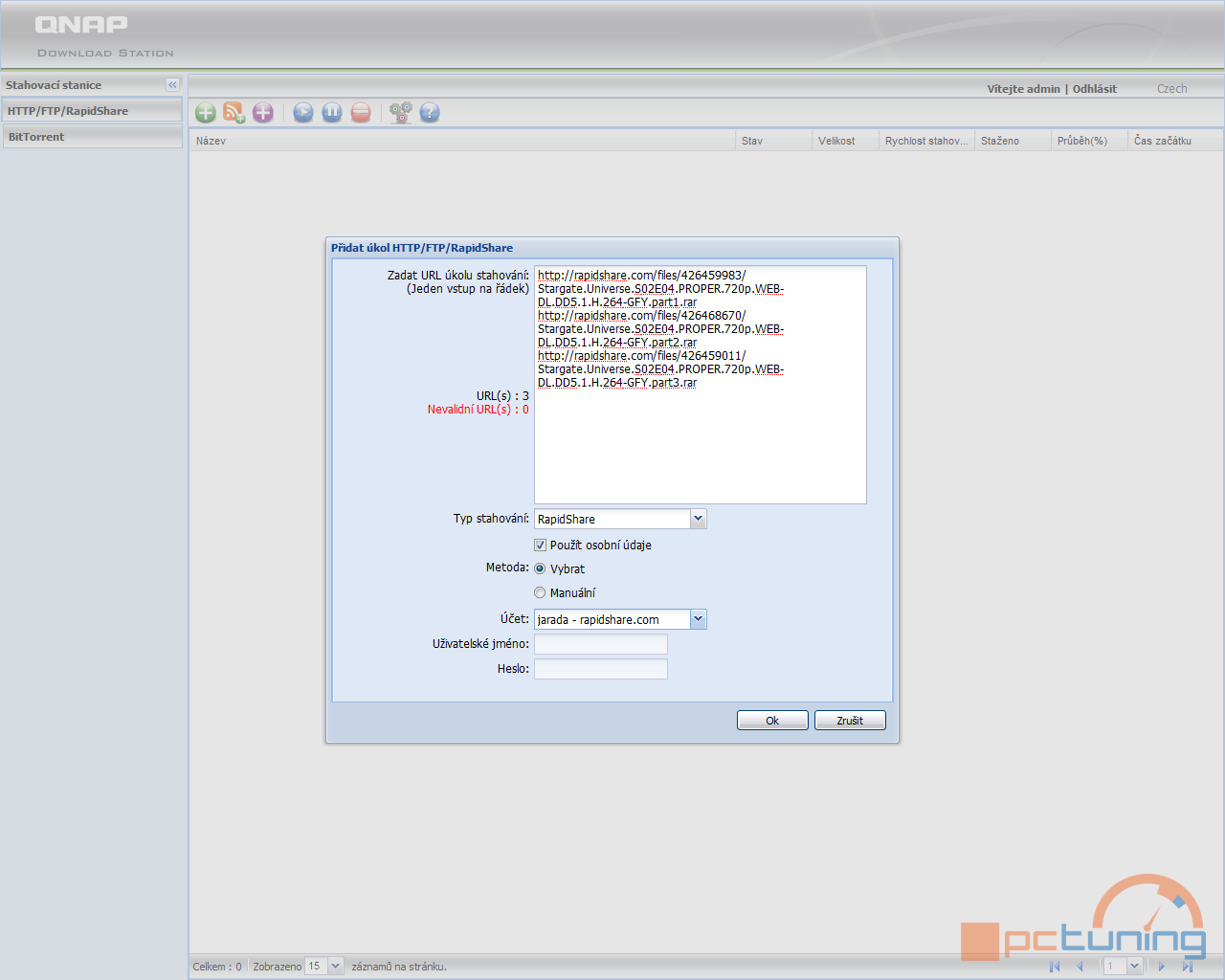Click the Nevalidní URL(s) : 0 text
This screenshot has width=1225, height=980.
click(478, 410)
